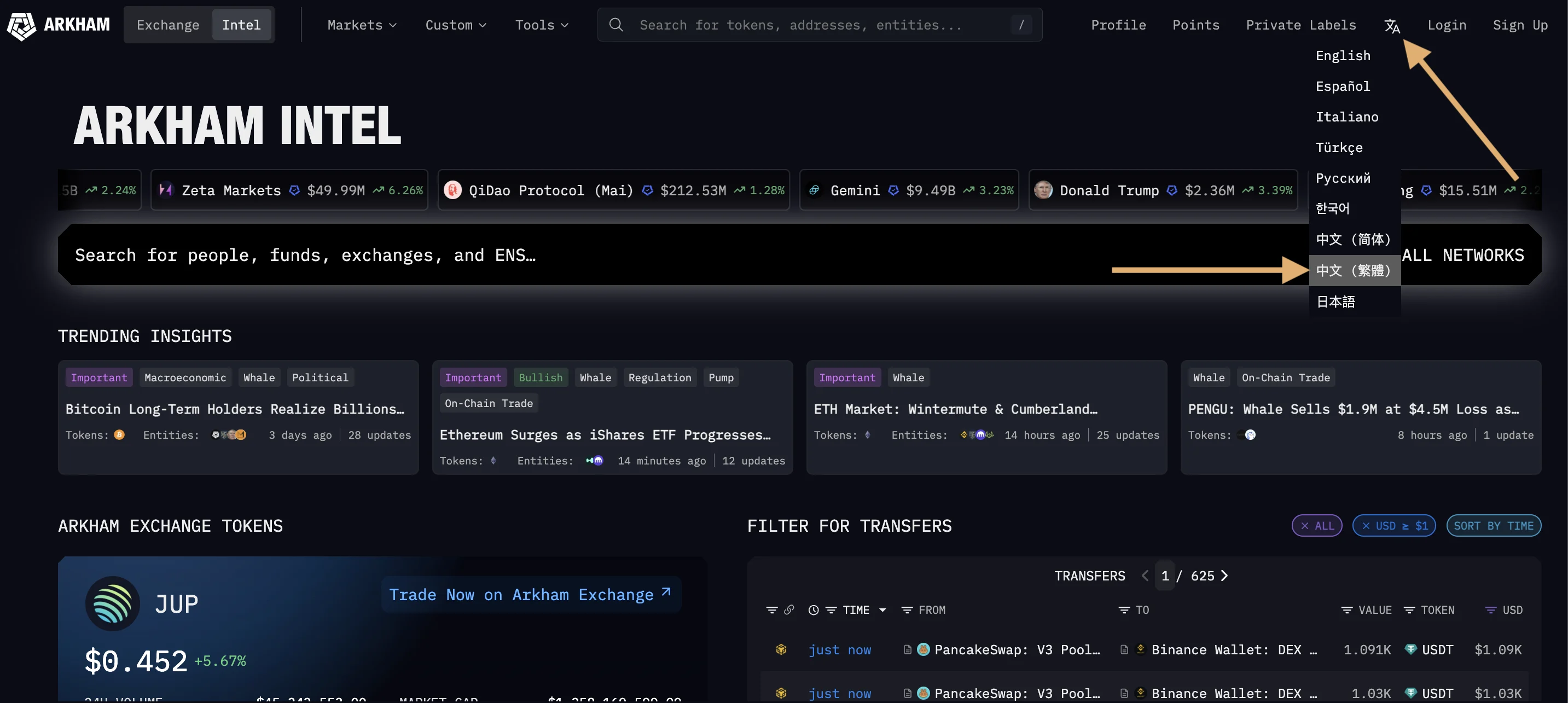1568x703 pixels.
Task: Go to the next transfers page
Action: 1224,576
